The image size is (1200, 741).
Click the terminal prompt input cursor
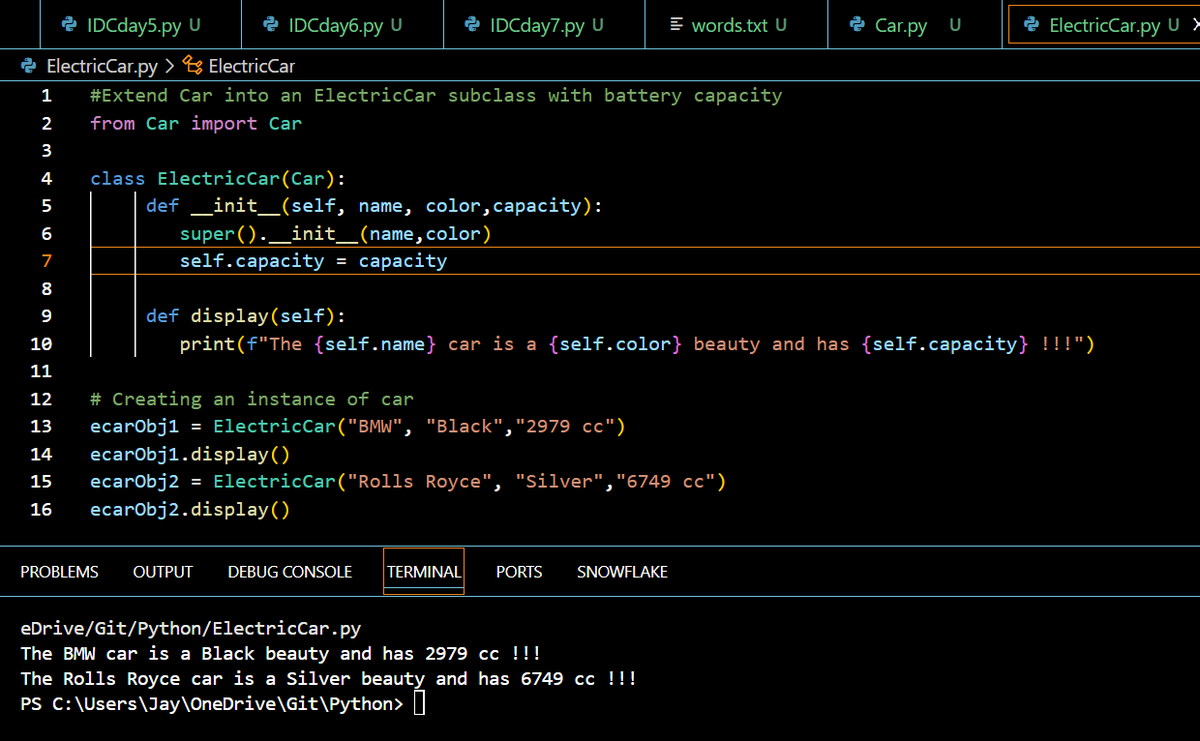(x=419, y=704)
